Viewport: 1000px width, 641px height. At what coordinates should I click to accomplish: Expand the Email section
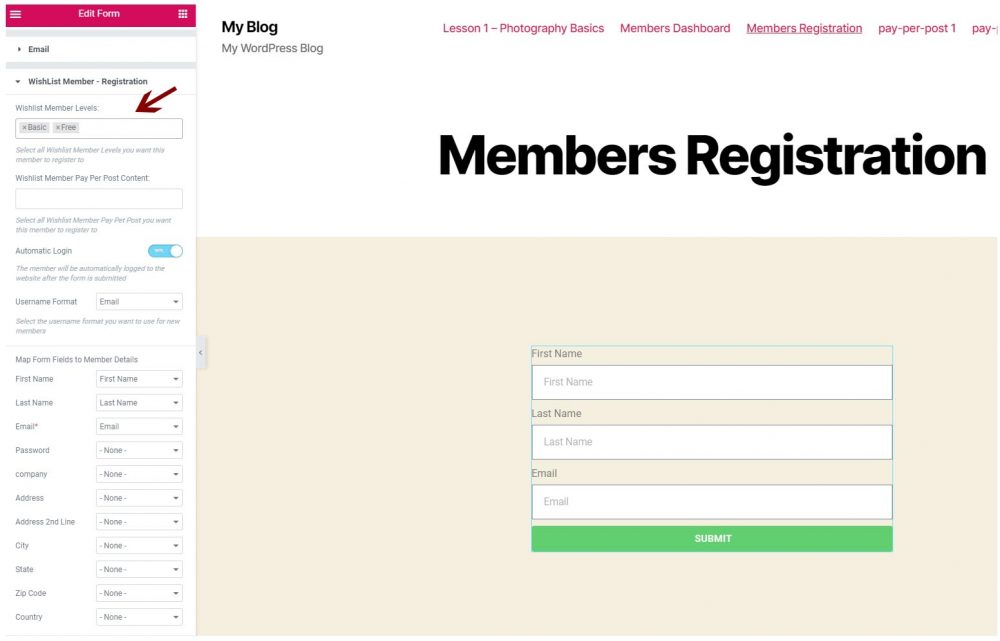coord(38,49)
